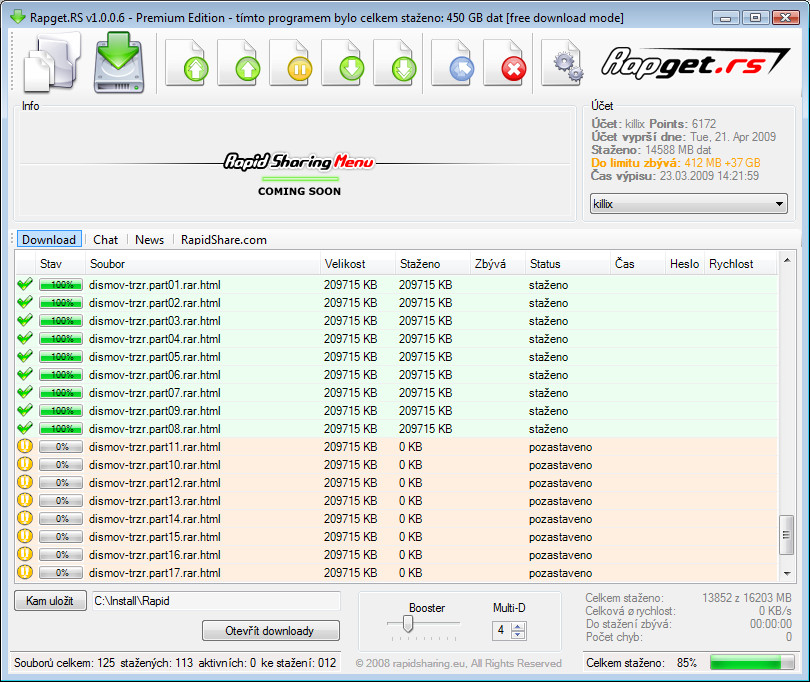Click the list scroll-down arrow
The width and height of the screenshot is (810, 682).
(787, 573)
